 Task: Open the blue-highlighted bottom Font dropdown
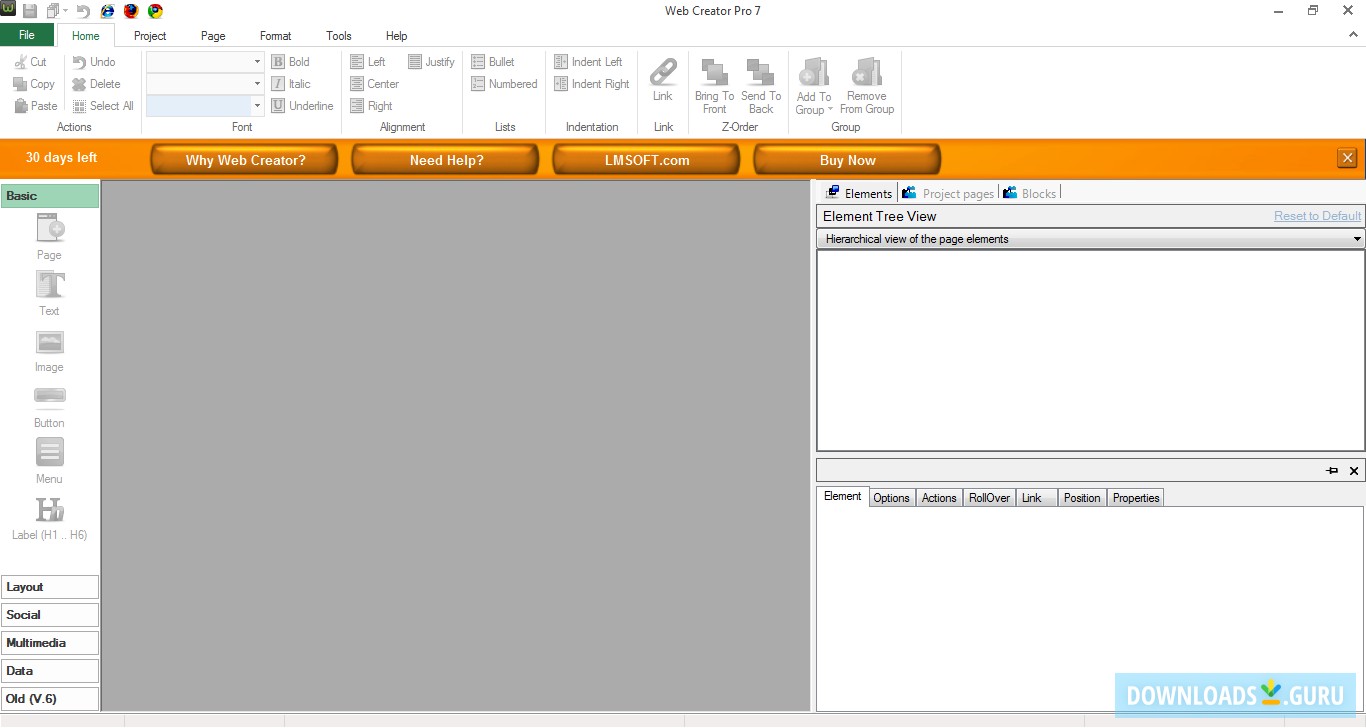pos(257,106)
